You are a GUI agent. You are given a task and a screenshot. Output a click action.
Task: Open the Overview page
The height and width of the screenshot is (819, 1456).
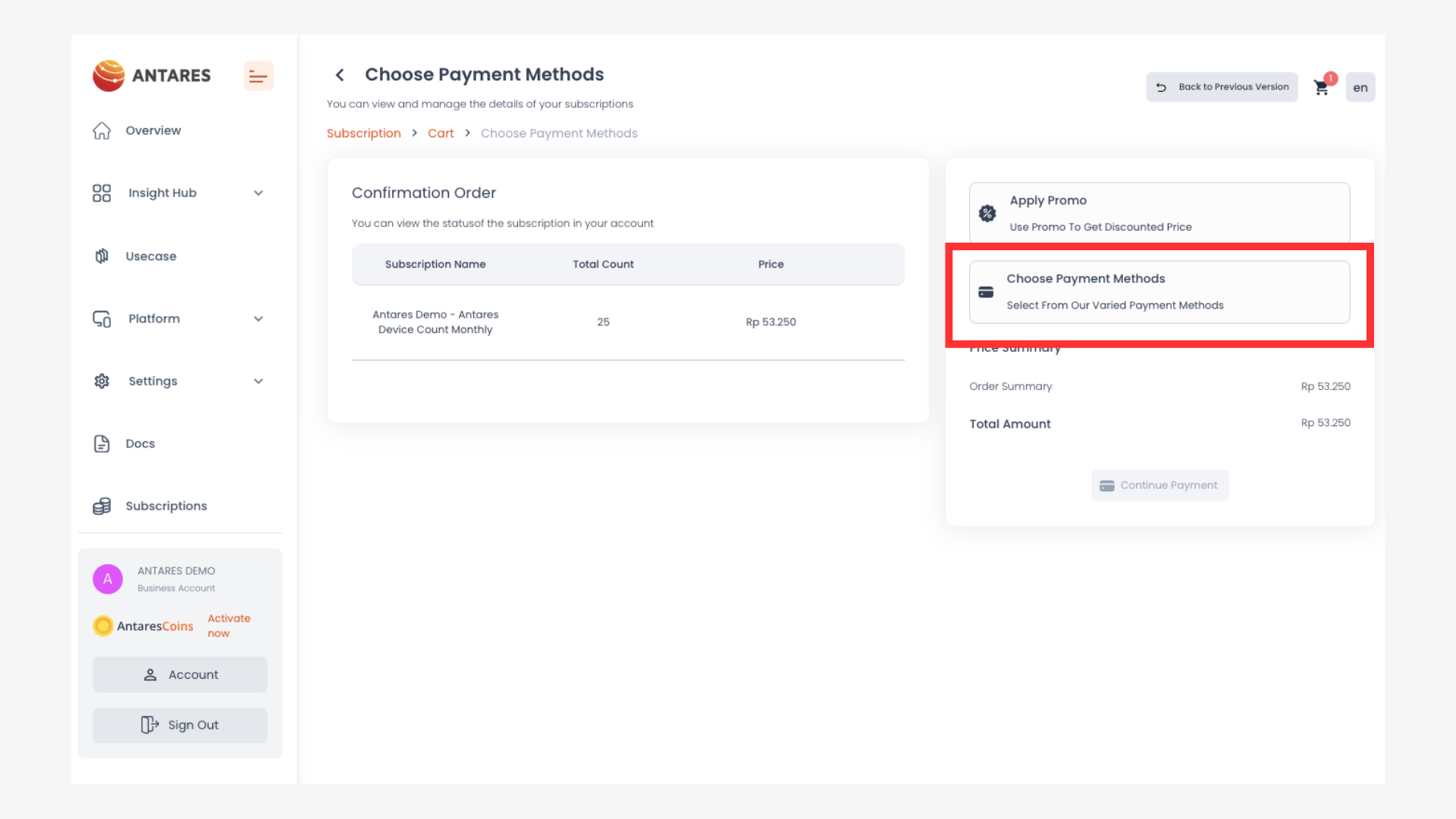click(153, 130)
